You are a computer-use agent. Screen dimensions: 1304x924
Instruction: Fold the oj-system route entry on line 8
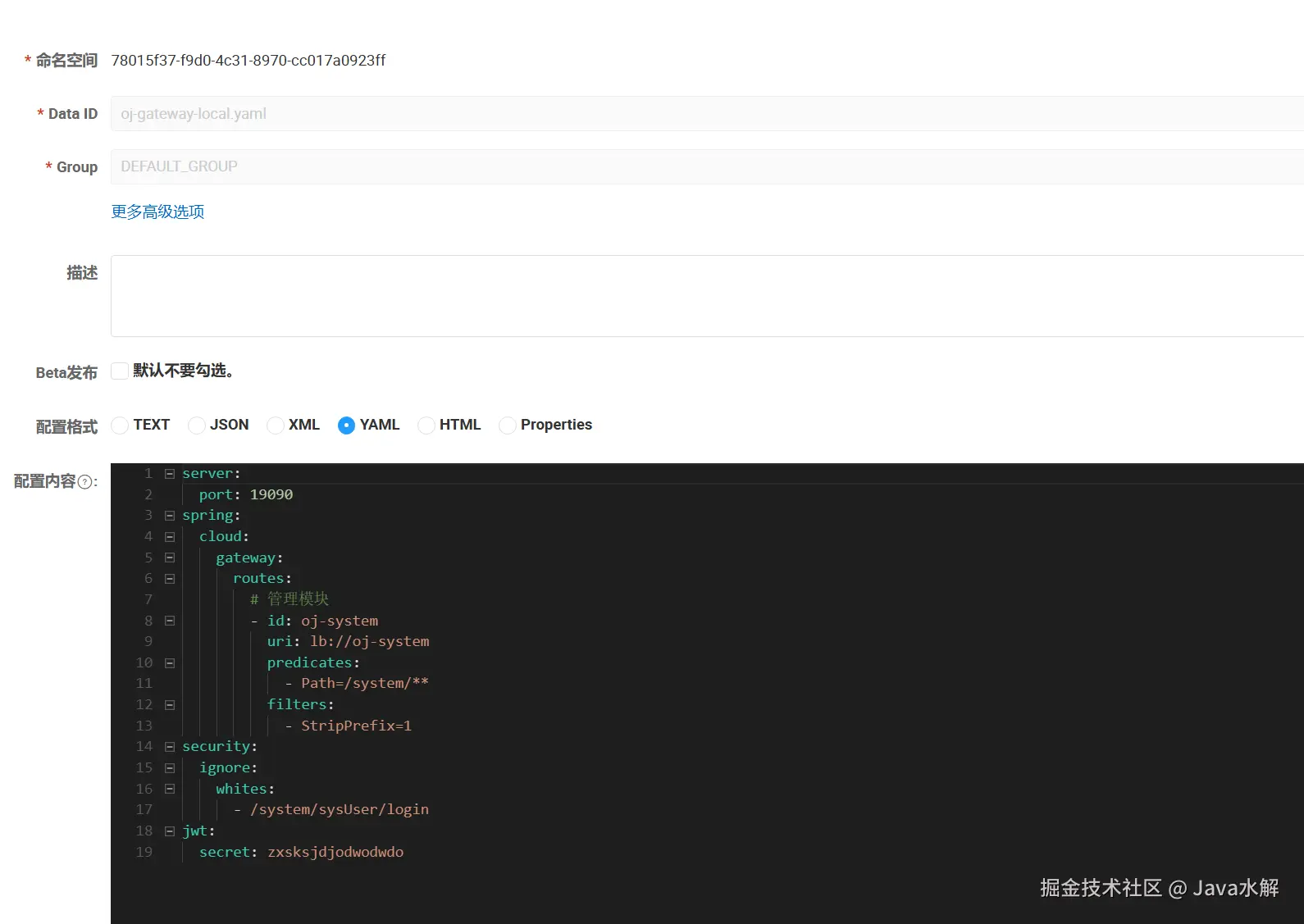point(170,621)
